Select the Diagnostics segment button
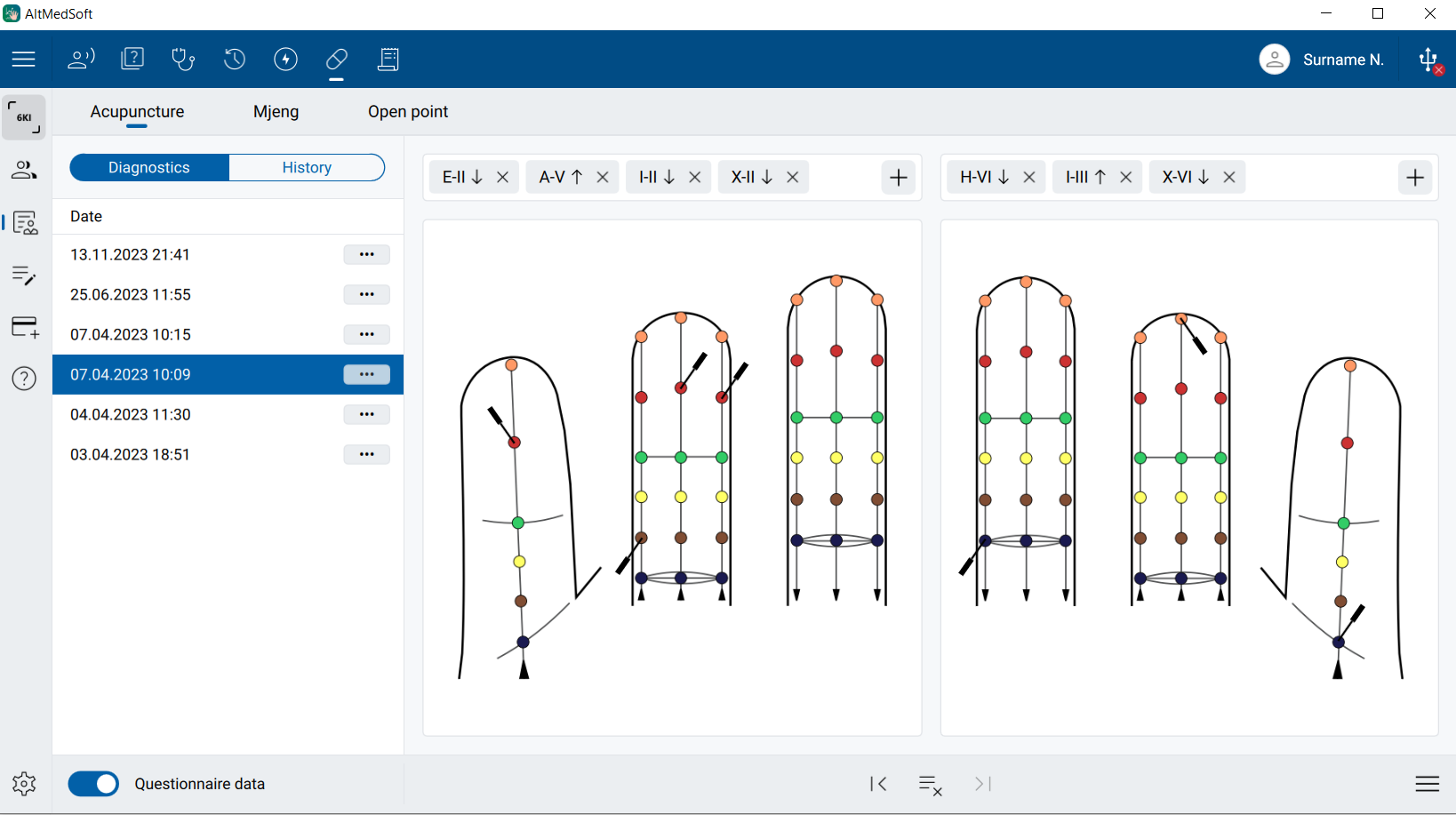Image resolution: width=1456 pixels, height=815 pixels. click(149, 168)
